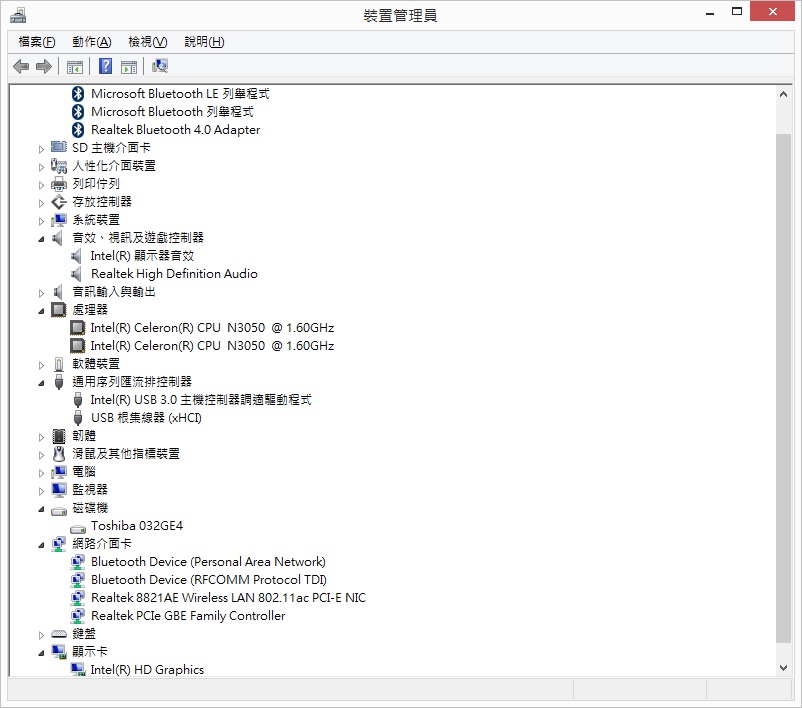802x708 pixels.
Task: Click the show/hide action pane toolbar icon
Action: coord(129,67)
